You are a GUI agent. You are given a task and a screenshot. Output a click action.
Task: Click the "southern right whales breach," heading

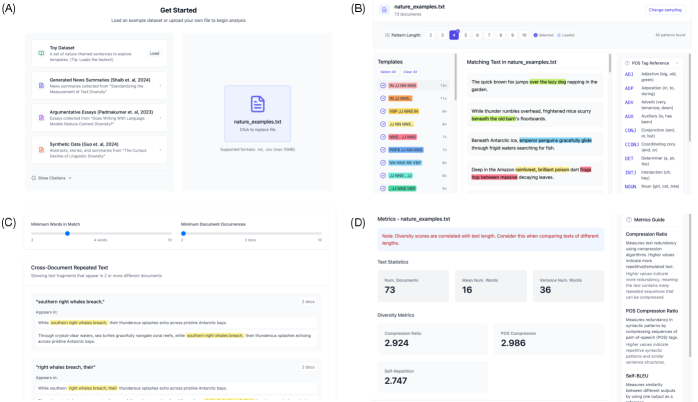[x=70, y=302]
